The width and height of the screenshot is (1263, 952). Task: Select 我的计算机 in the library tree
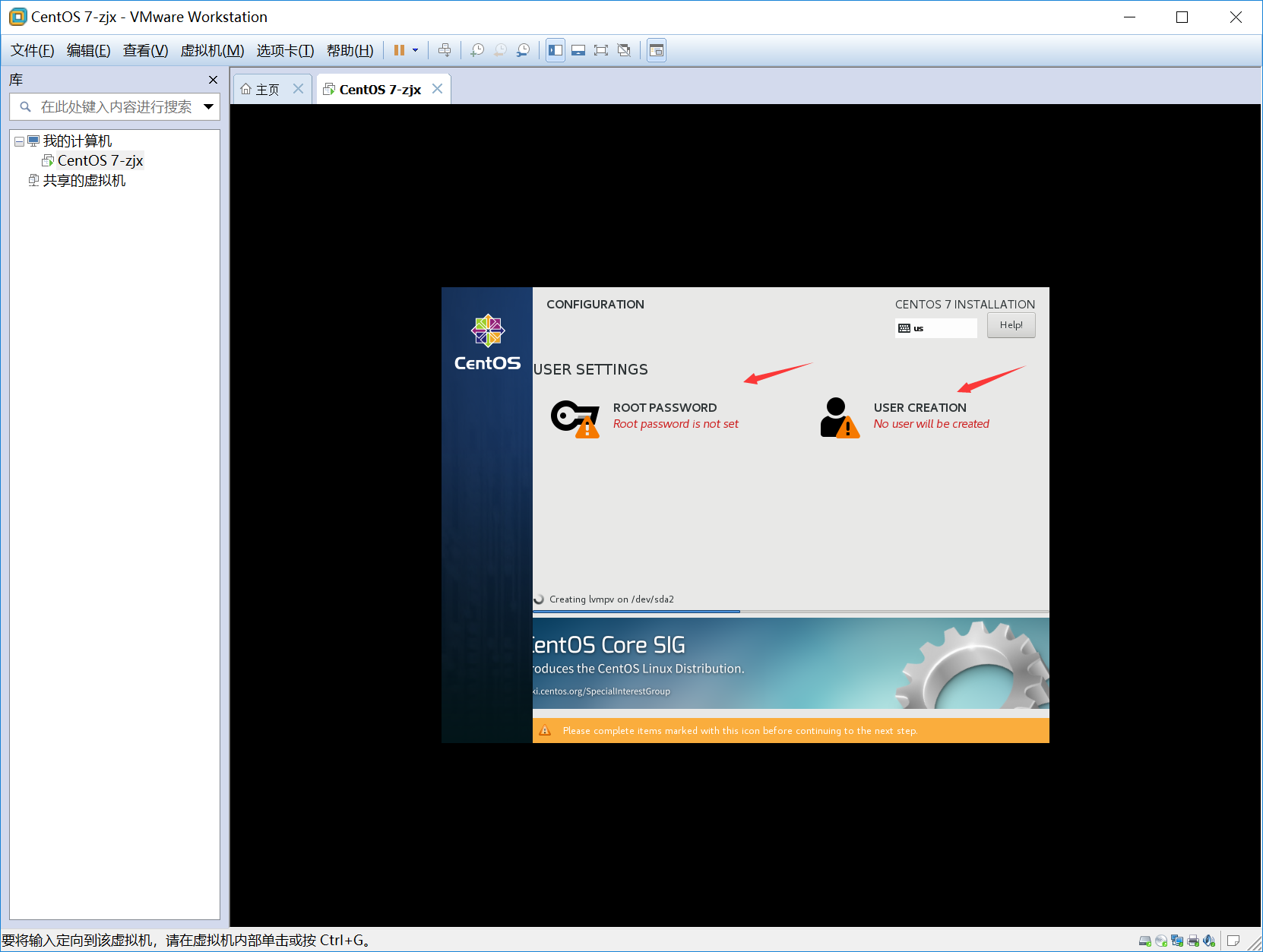point(77,141)
